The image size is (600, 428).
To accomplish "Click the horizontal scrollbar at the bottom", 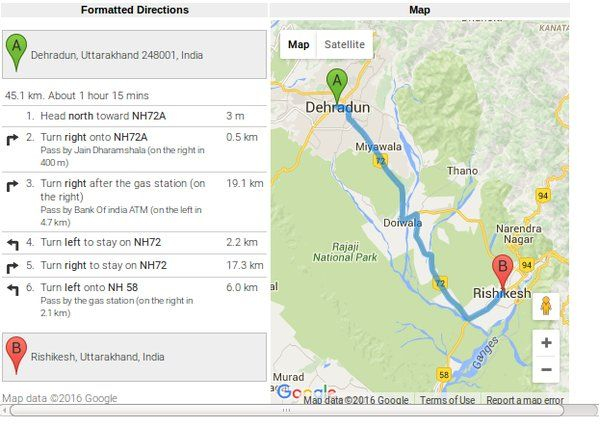I will (x=286, y=410).
